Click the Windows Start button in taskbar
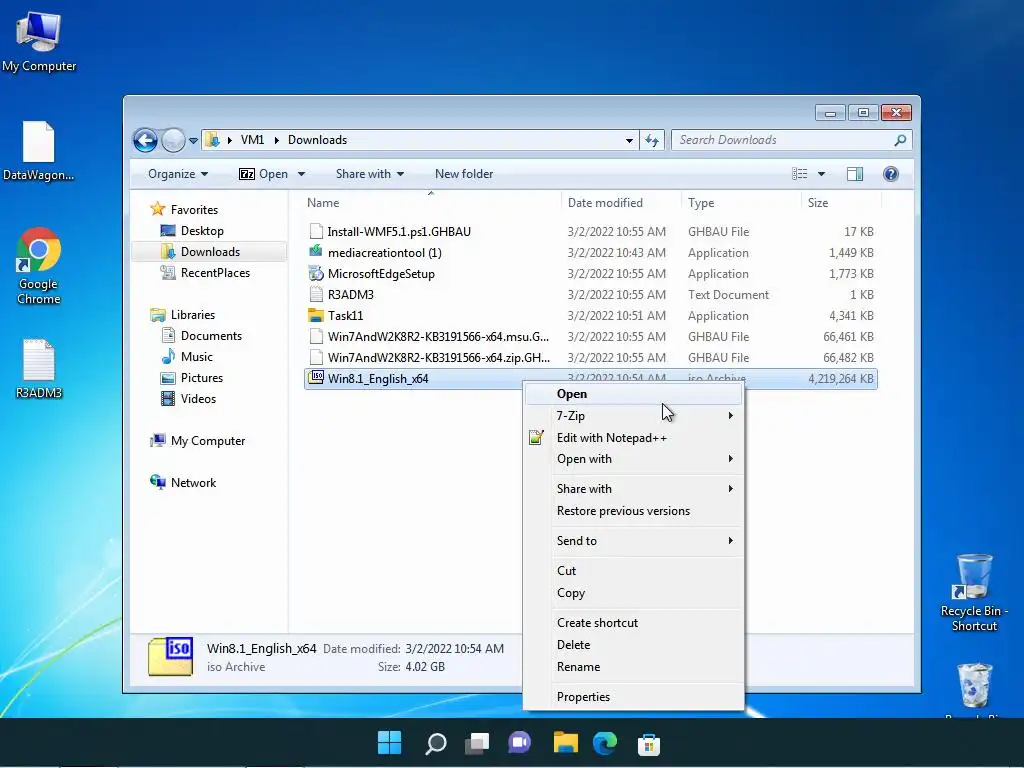This screenshot has height=768, width=1024. (389, 743)
